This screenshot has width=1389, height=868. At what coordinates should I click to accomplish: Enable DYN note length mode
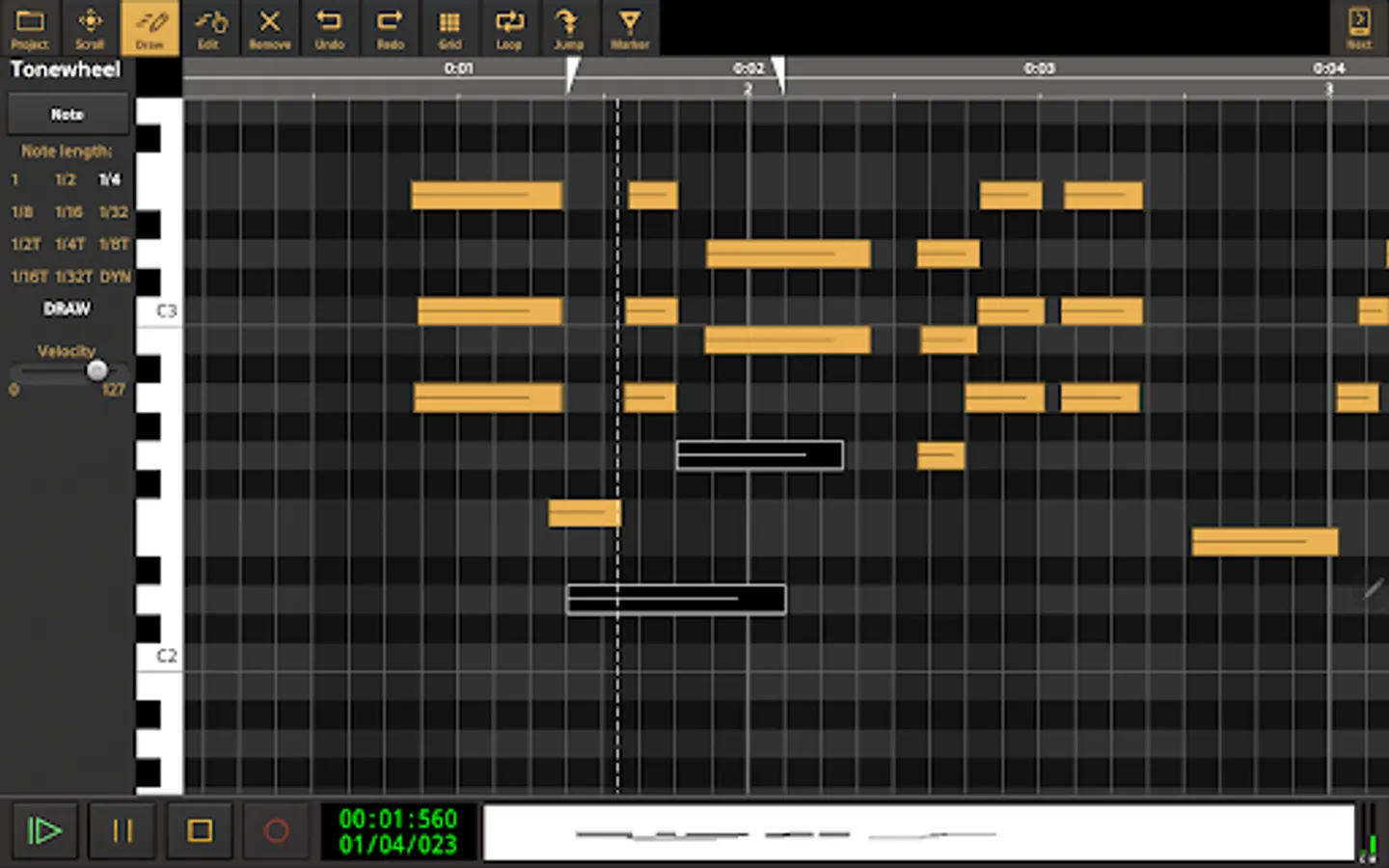(114, 277)
